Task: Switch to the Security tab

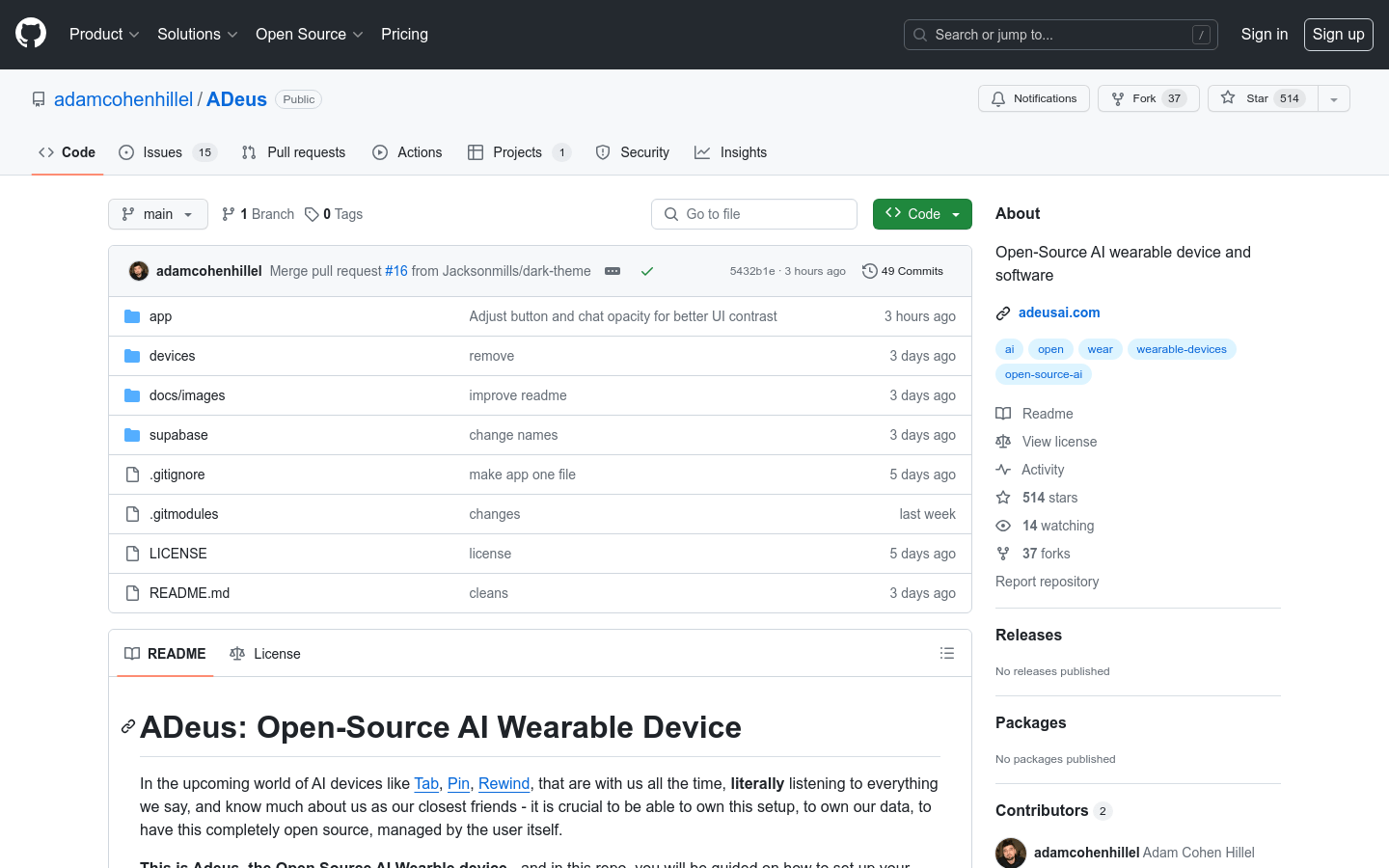Action: point(633,152)
